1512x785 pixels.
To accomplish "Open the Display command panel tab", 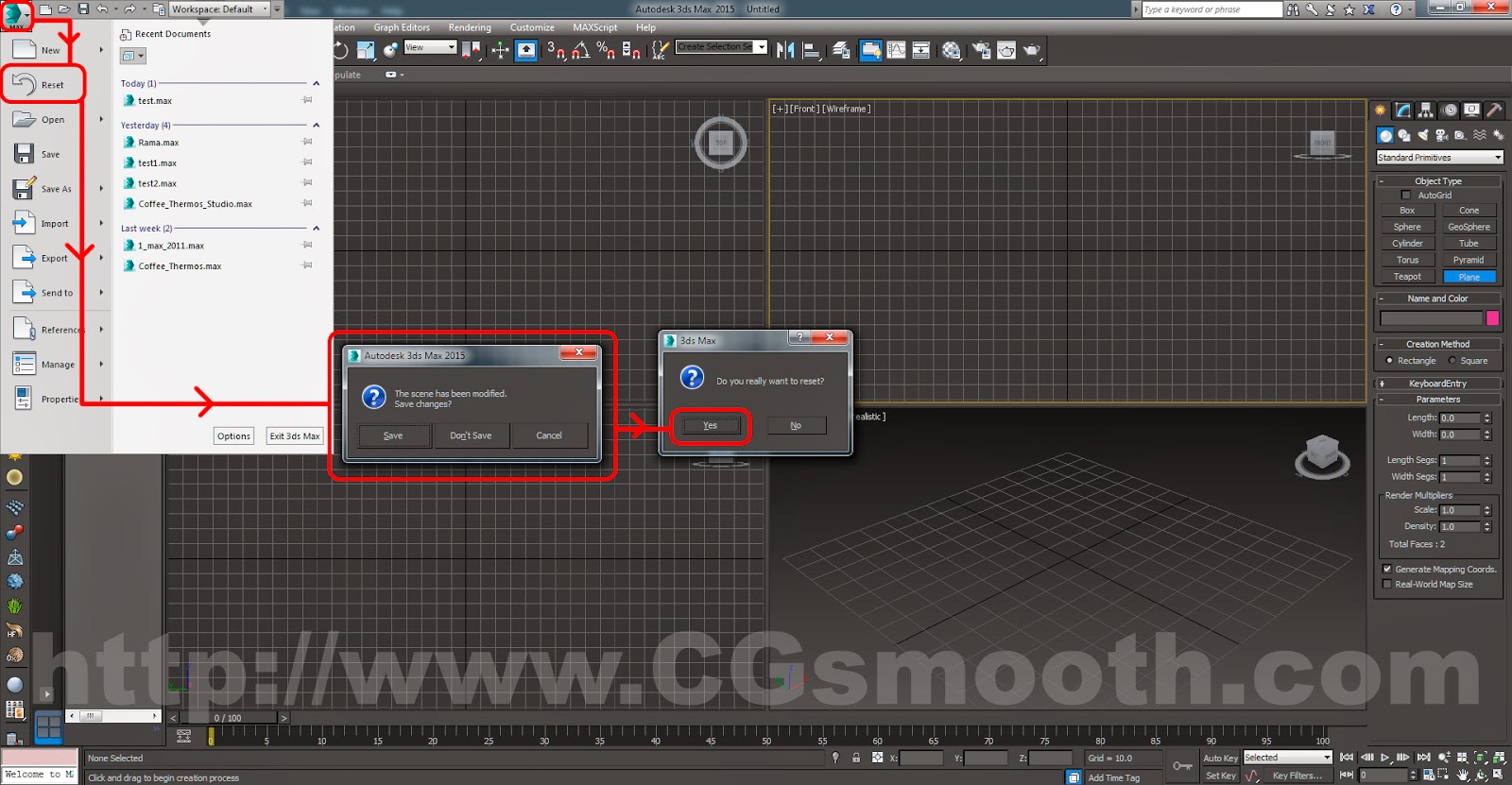I will 1471,111.
